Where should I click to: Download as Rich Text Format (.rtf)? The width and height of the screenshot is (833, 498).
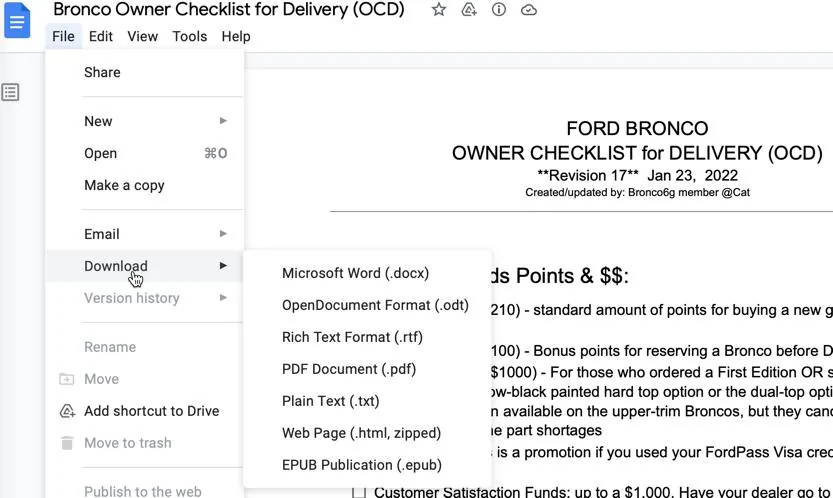click(x=367, y=337)
